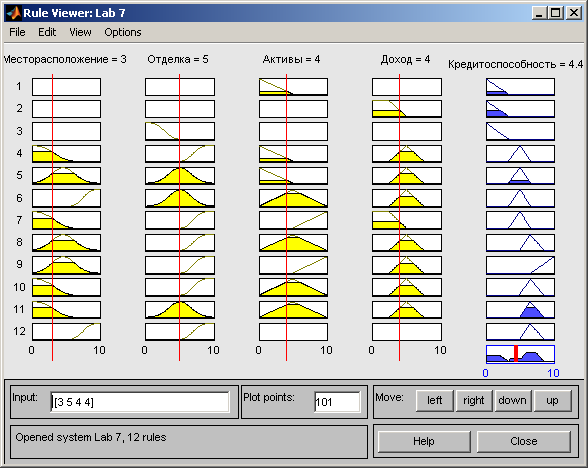Open the Edit menu
Screen dimensions: 588x468
tap(47, 32)
